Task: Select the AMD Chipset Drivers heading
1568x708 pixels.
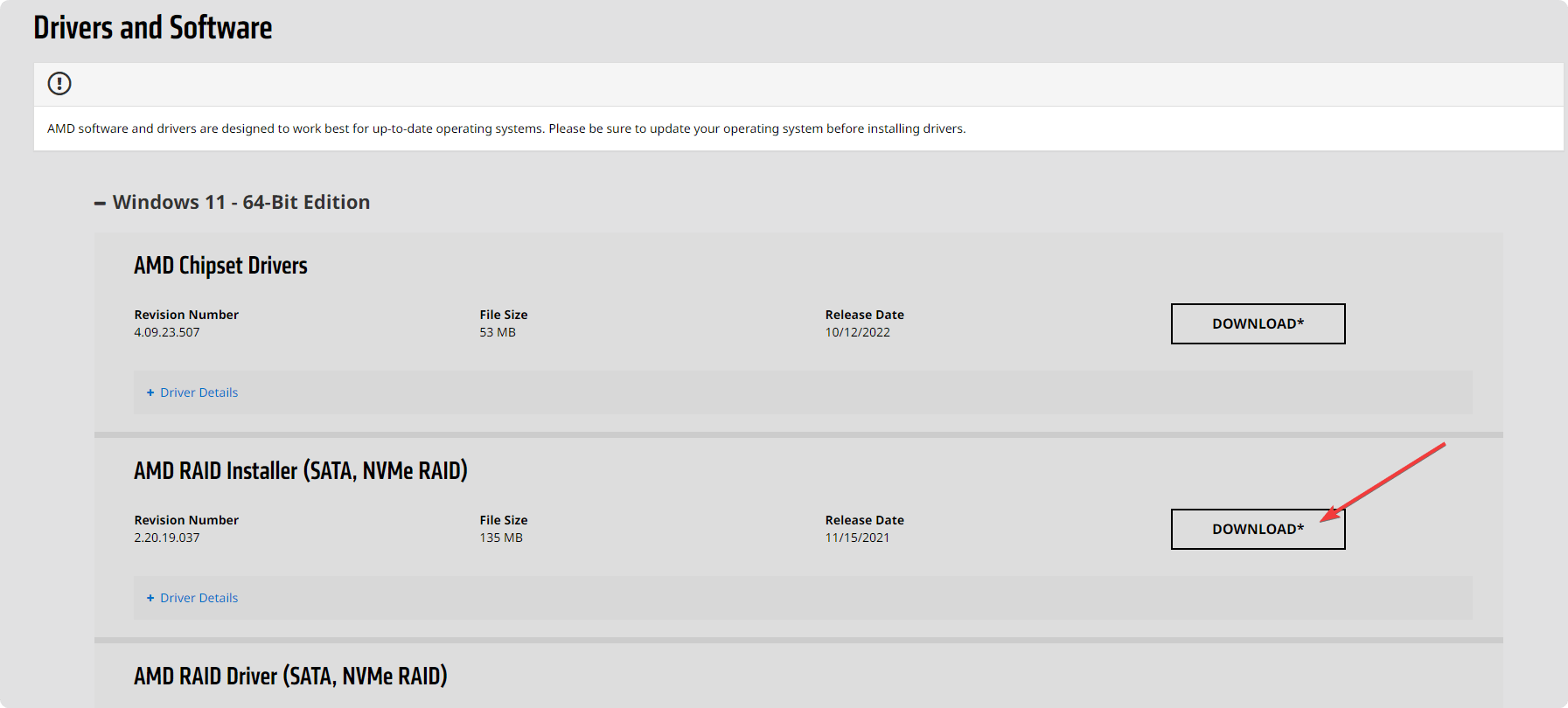Action: [220, 266]
